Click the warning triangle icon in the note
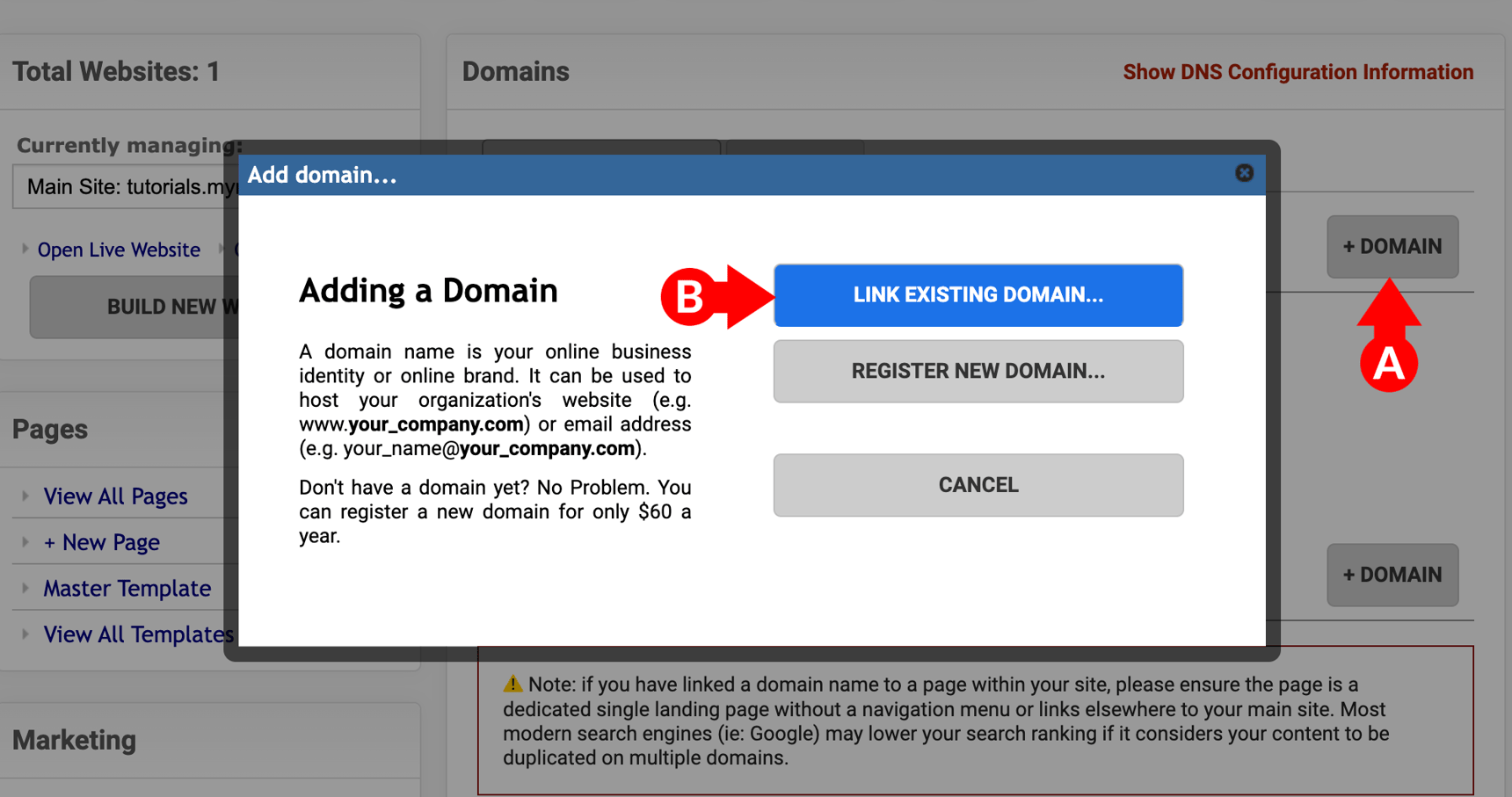Screen dimensions: 1512x797 [511, 684]
